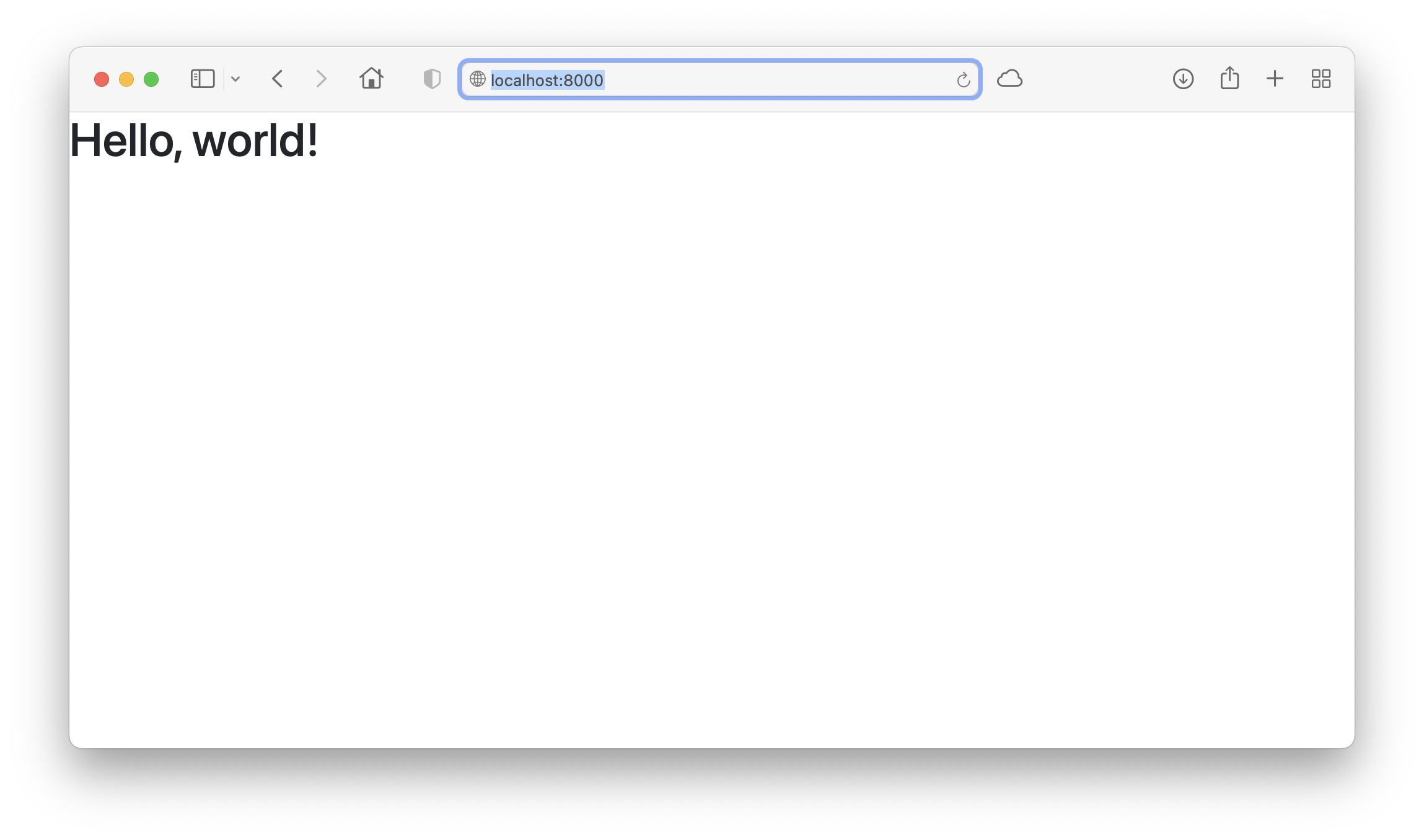
Task: Open iCloud Tabs cloud icon
Action: [x=1009, y=79]
